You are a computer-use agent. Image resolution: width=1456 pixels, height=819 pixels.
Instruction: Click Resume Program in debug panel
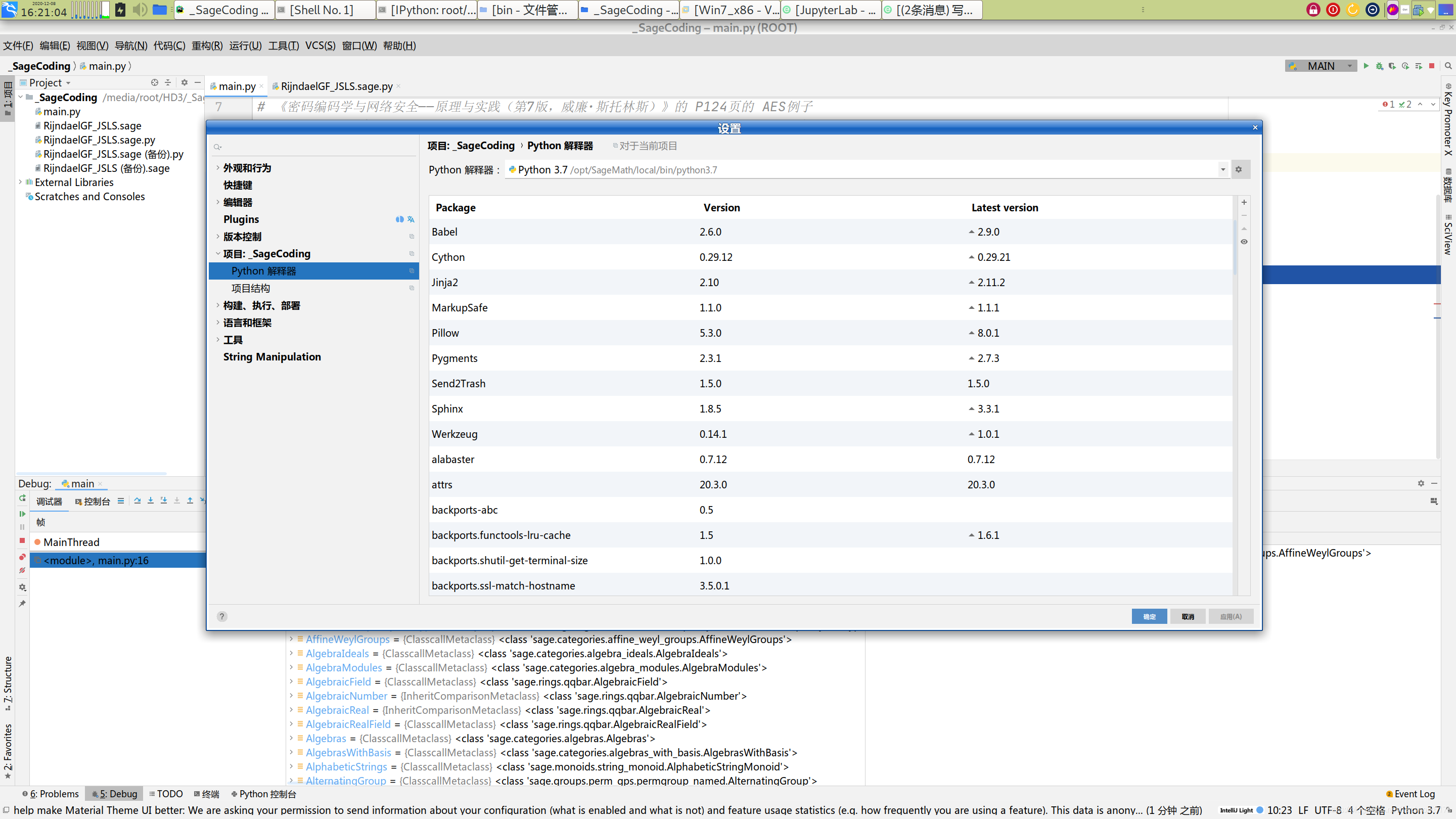coord(22,514)
